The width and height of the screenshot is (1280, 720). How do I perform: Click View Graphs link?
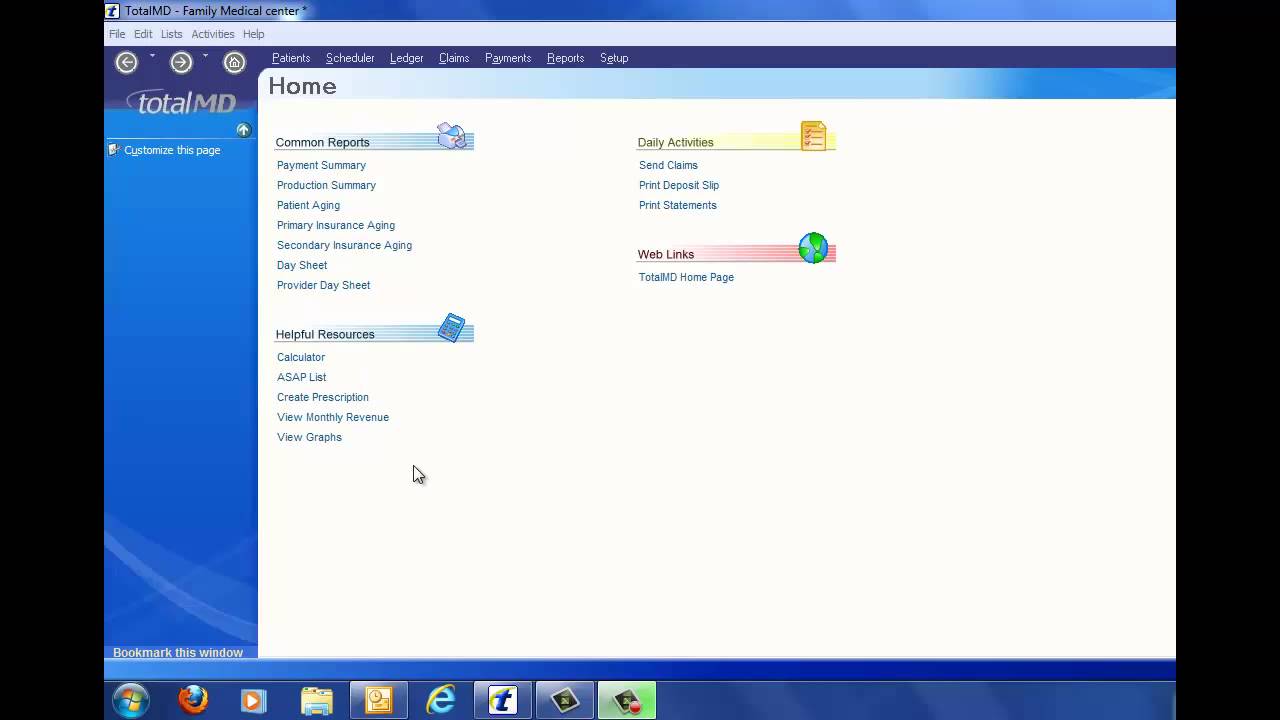[309, 437]
